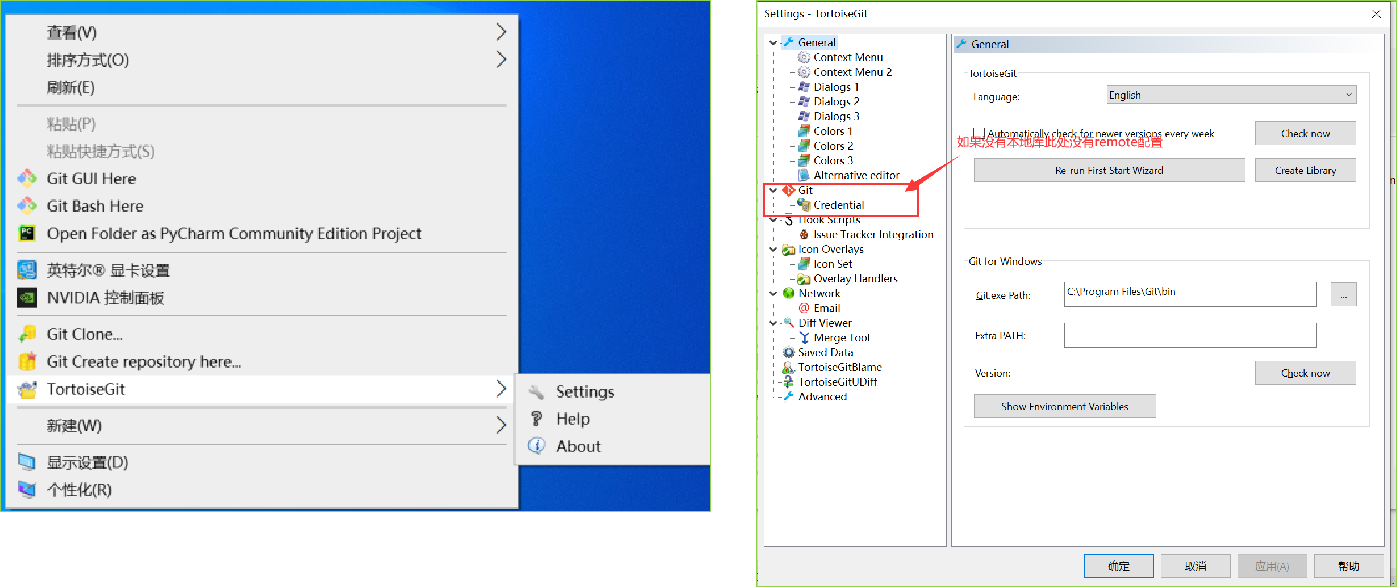Open TortoiseGit Help from the submenu
Image resolution: width=1398 pixels, height=588 pixels.
pyautogui.click(x=573, y=419)
